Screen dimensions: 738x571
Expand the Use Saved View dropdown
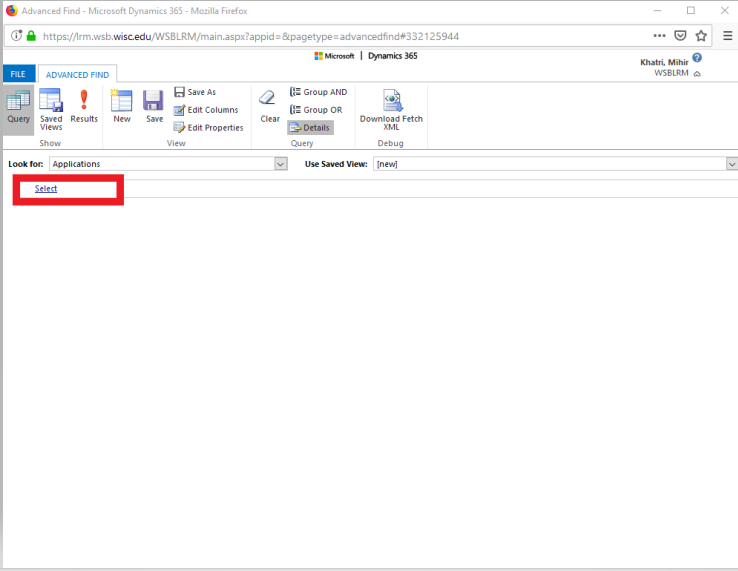pyautogui.click(x=731, y=164)
